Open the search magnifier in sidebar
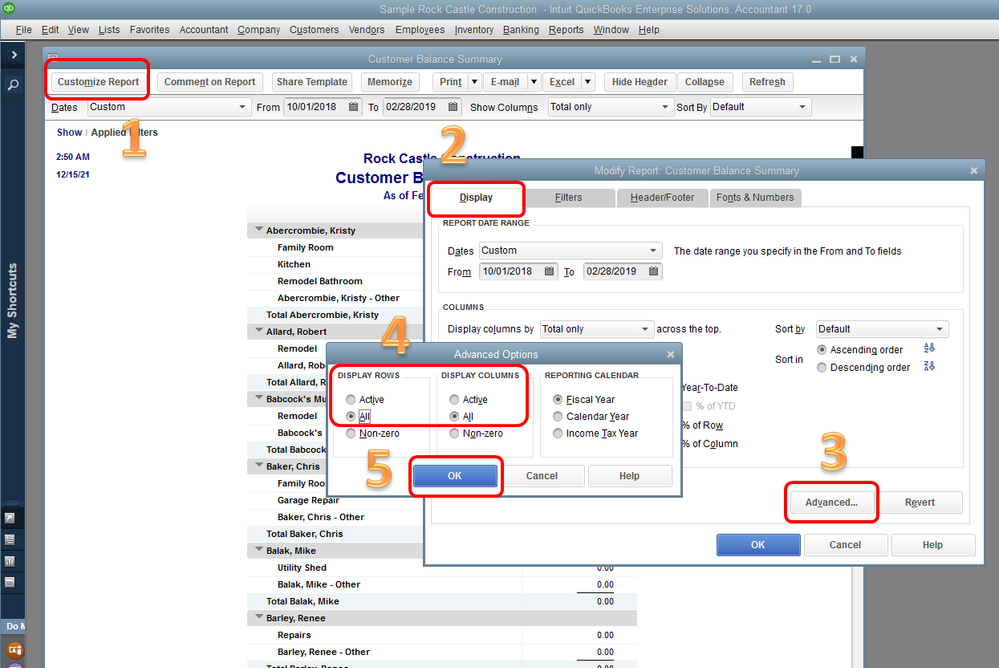Screen dimensions: 999x668 tap(13, 85)
